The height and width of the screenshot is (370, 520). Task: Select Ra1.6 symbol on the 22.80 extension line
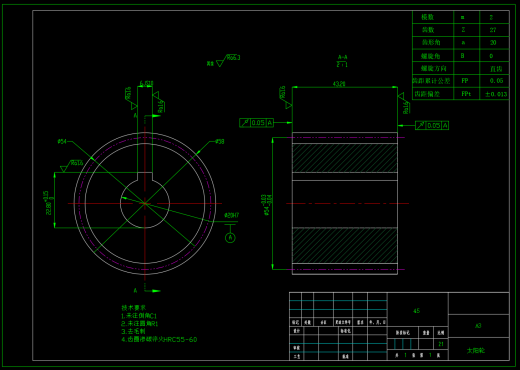(72, 166)
